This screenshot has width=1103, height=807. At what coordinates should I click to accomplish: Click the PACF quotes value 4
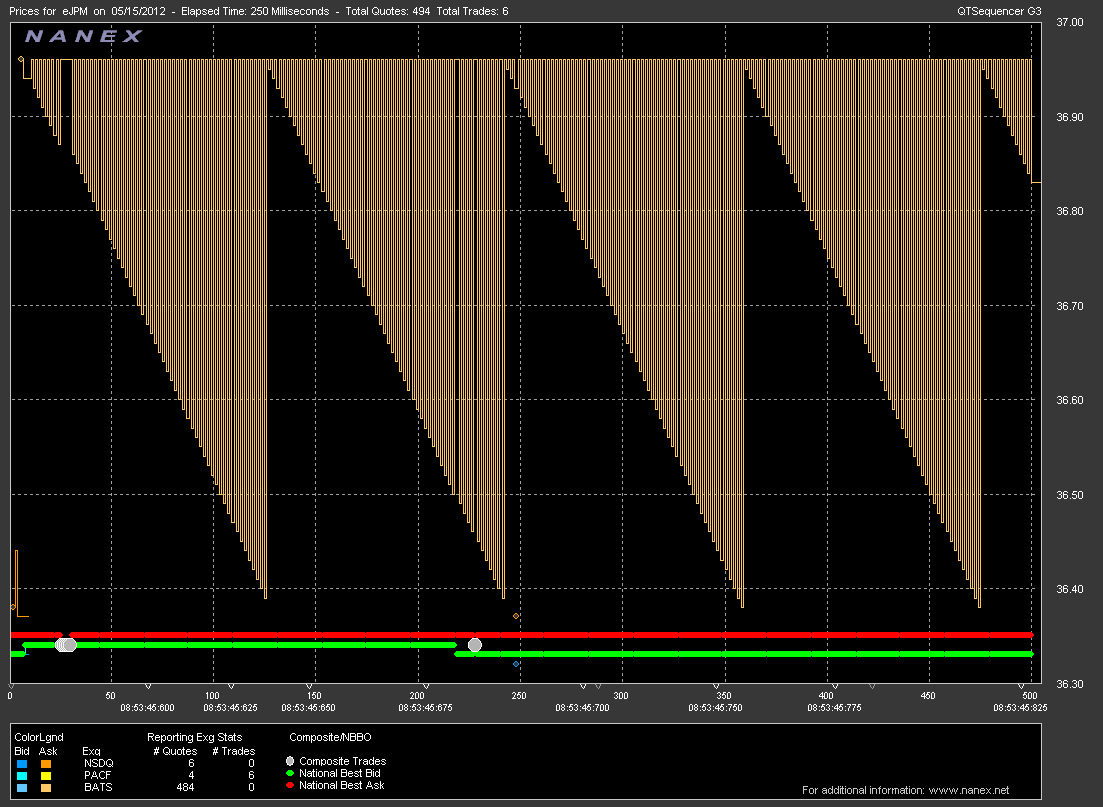pos(191,775)
